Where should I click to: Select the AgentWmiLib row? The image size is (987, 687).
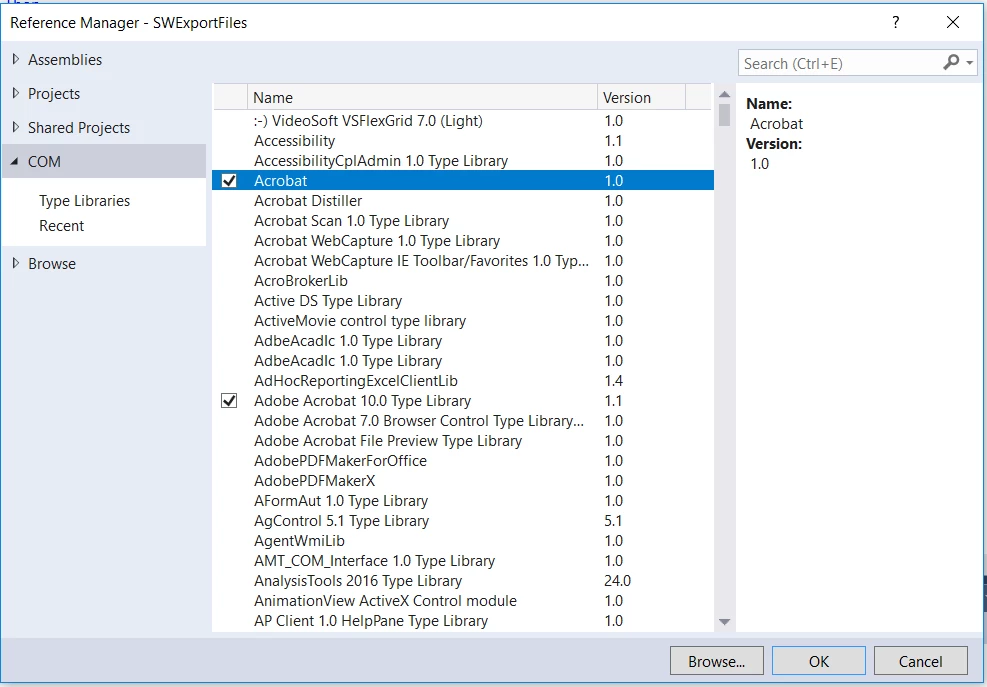tap(463, 540)
